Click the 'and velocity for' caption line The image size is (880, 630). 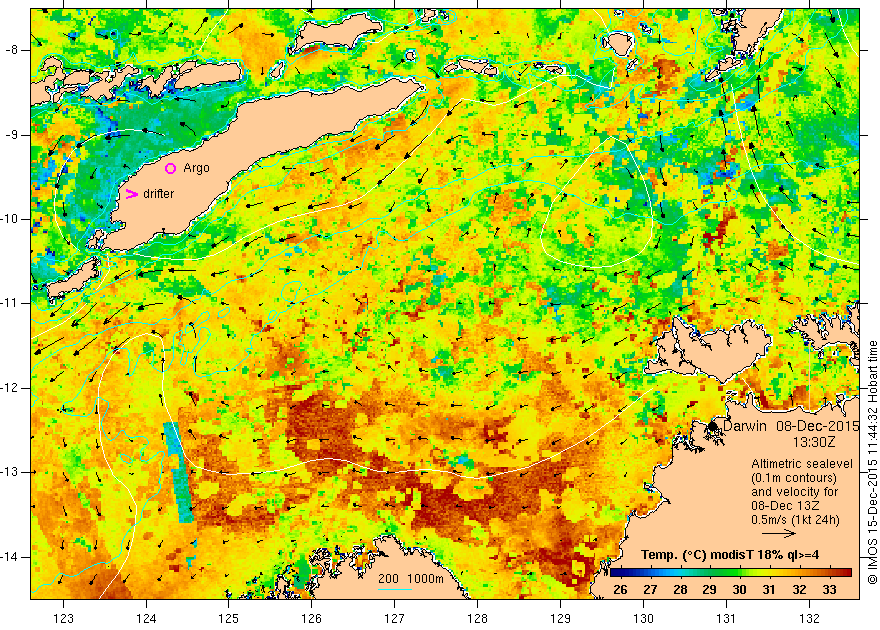click(795, 492)
